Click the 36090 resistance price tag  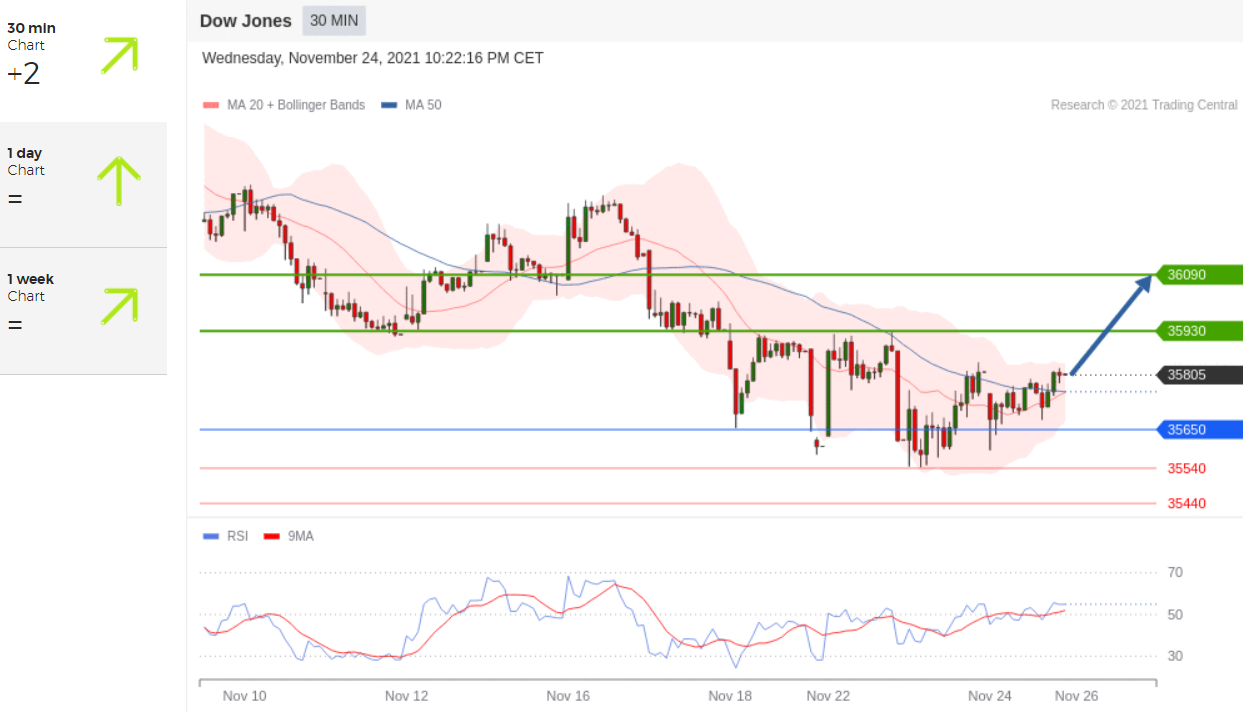[1199, 274]
